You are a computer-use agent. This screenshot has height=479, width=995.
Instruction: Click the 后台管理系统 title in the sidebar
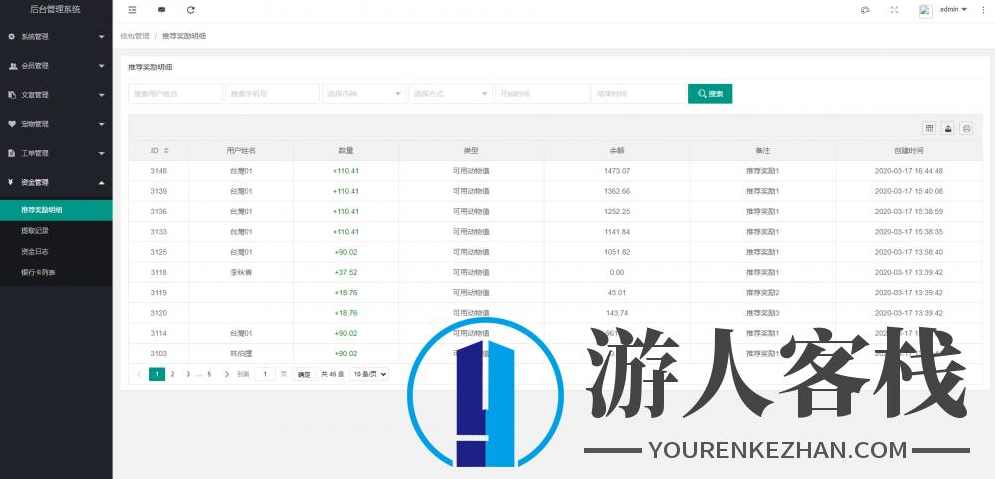point(56,10)
